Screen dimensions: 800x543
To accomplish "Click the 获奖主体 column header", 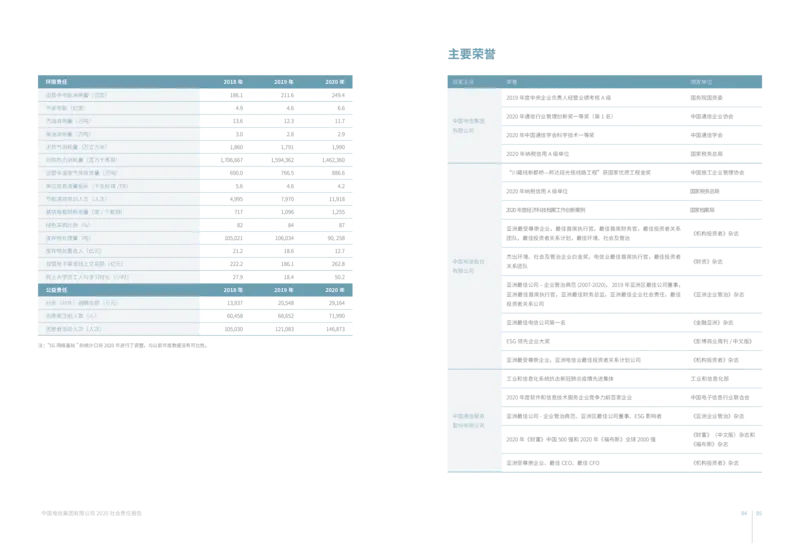I will (x=462, y=81).
